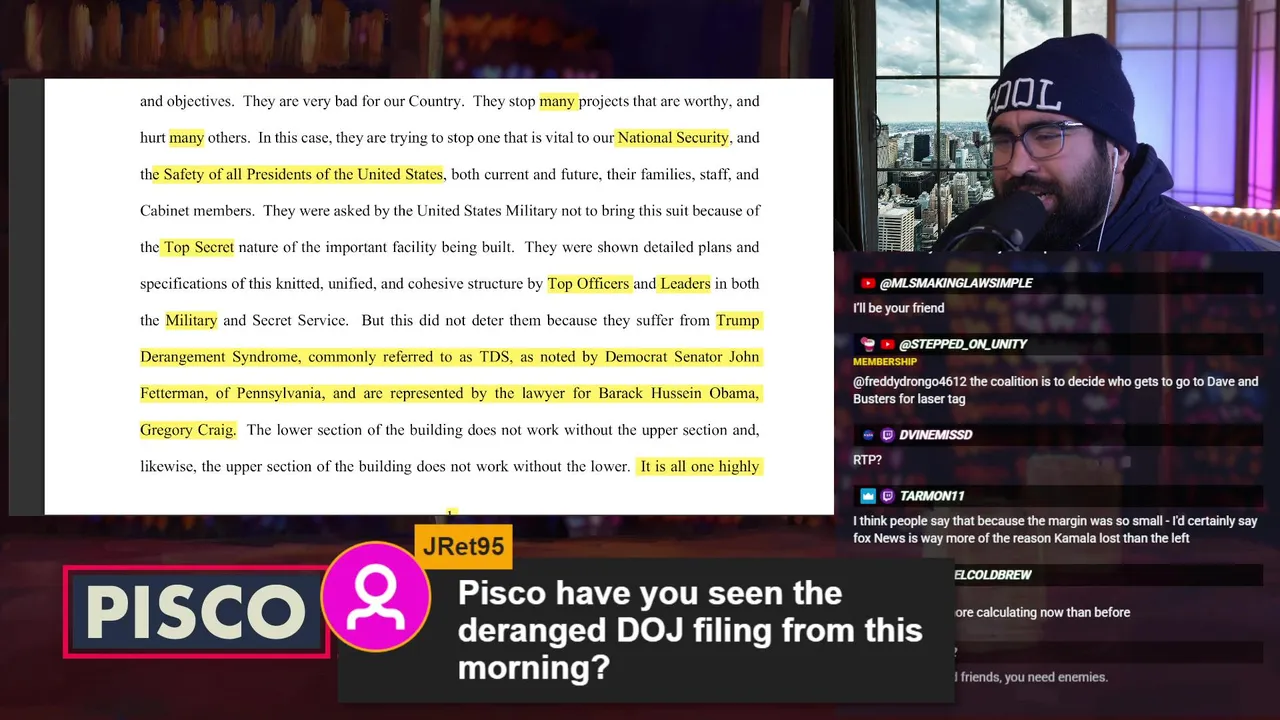Click the yellow MEMBERSHIP label
Viewport: 1280px width, 720px height.
click(x=885, y=362)
